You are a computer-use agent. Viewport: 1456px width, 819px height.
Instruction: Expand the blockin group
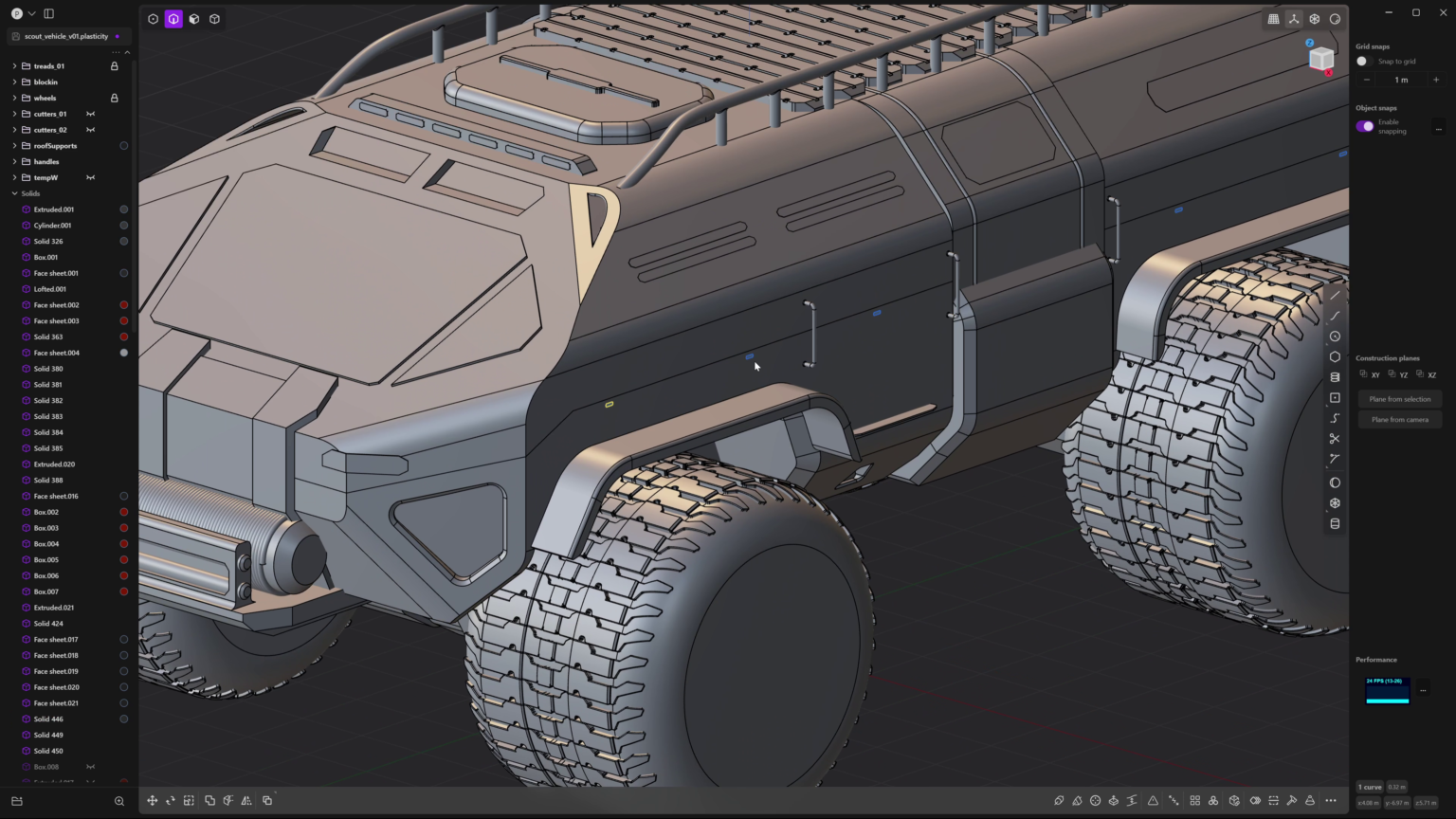pos(14,82)
